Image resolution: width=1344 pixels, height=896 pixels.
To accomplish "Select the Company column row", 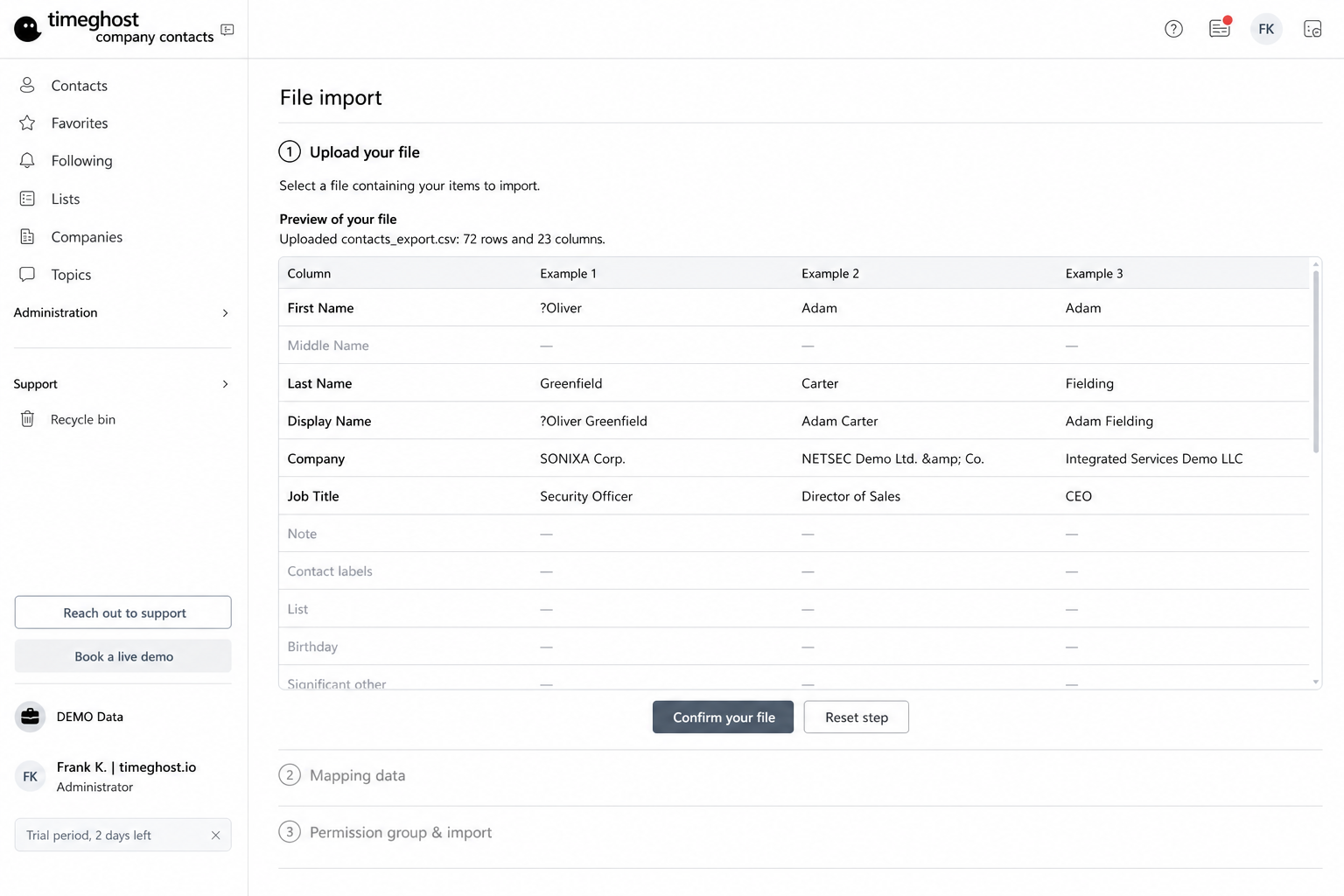I will pyautogui.click(x=794, y=458).
